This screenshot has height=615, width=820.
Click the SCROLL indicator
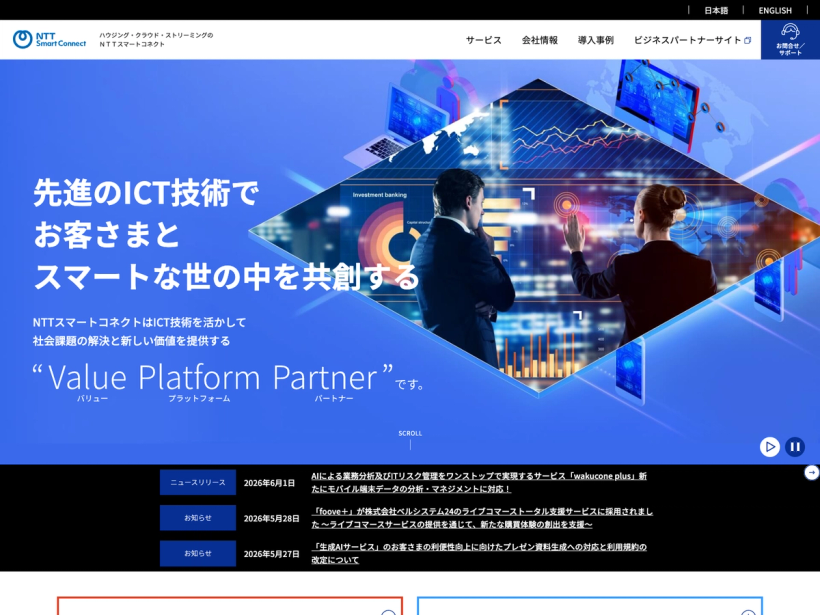tap(410, 440)
